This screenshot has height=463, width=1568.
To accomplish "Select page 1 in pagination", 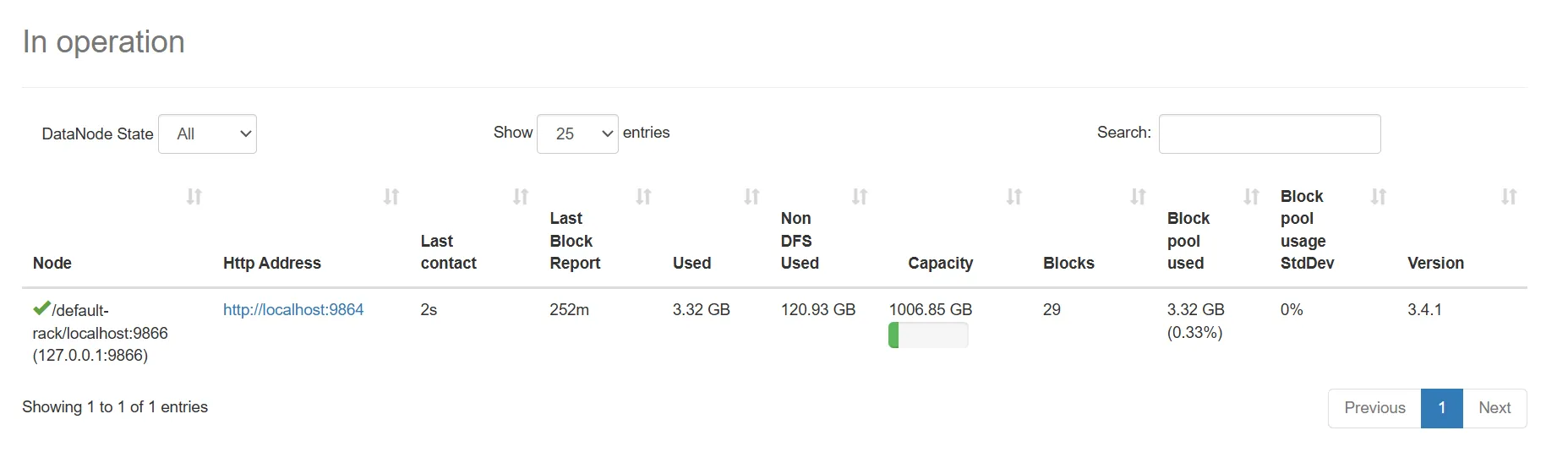I will click(1441, 408).
